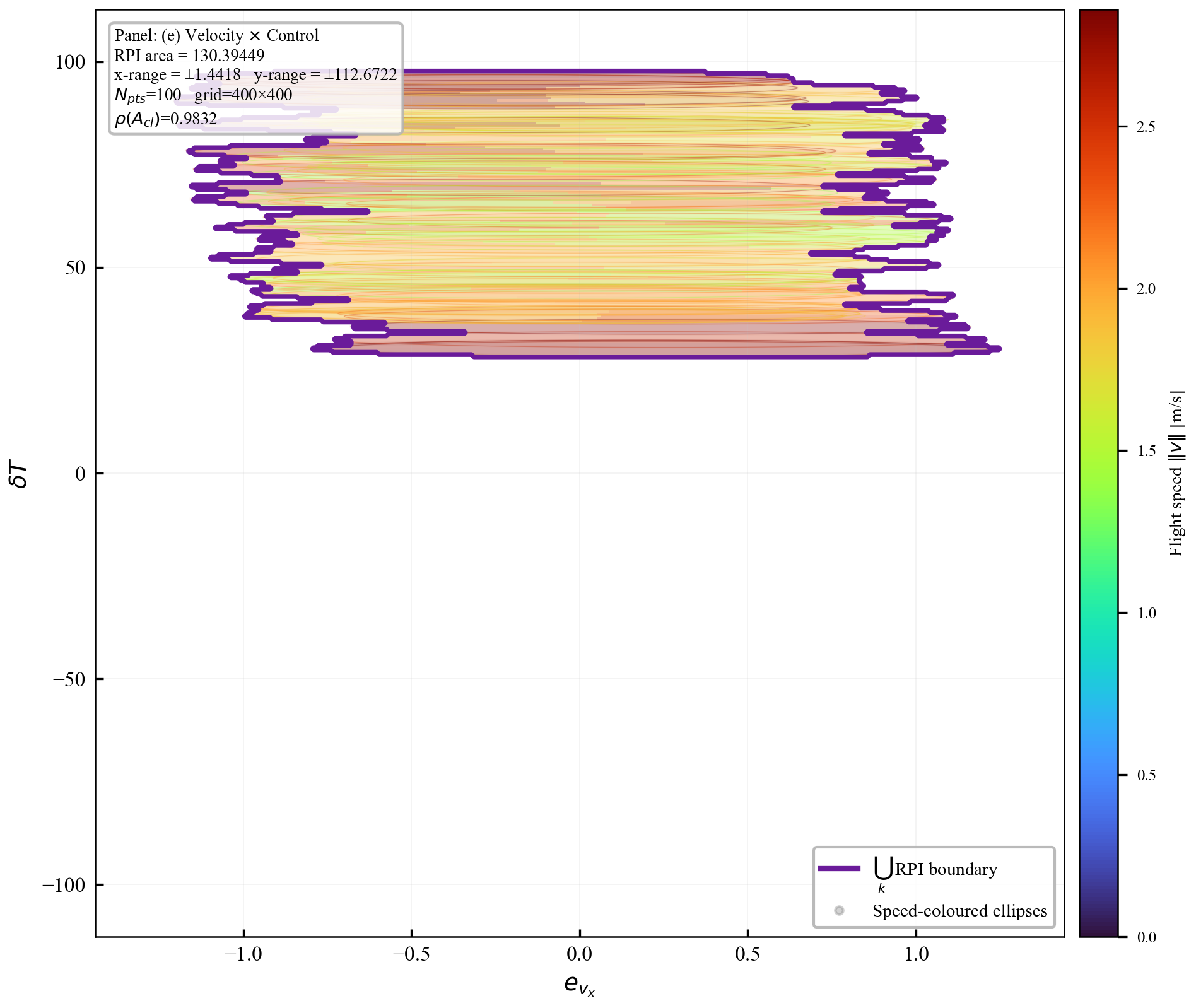Screen dimensions: 1196x1008
Task: Click the colorbar tick label 0.0
Action: (1146, 937)
